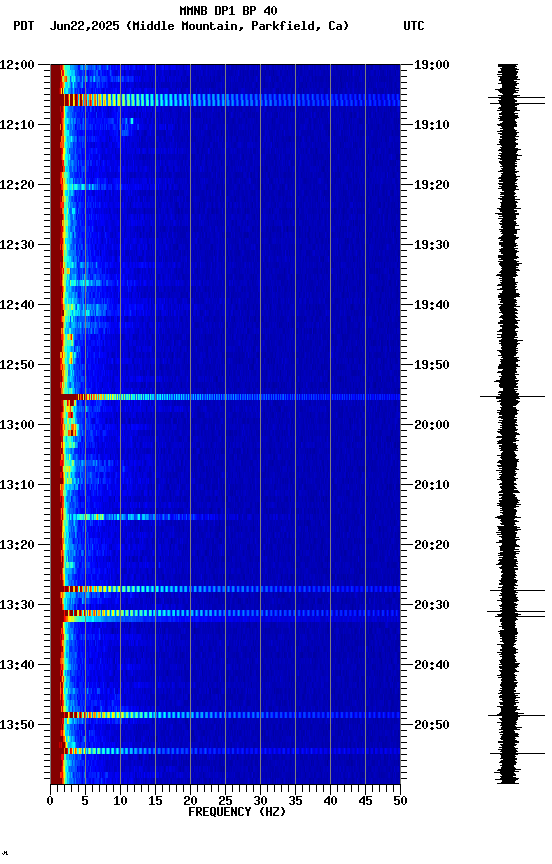Image resolution: width=552 pixels, height=864 pixels.
Task: Click the 45 Hz frequency axis label
Action: (365, 801)
